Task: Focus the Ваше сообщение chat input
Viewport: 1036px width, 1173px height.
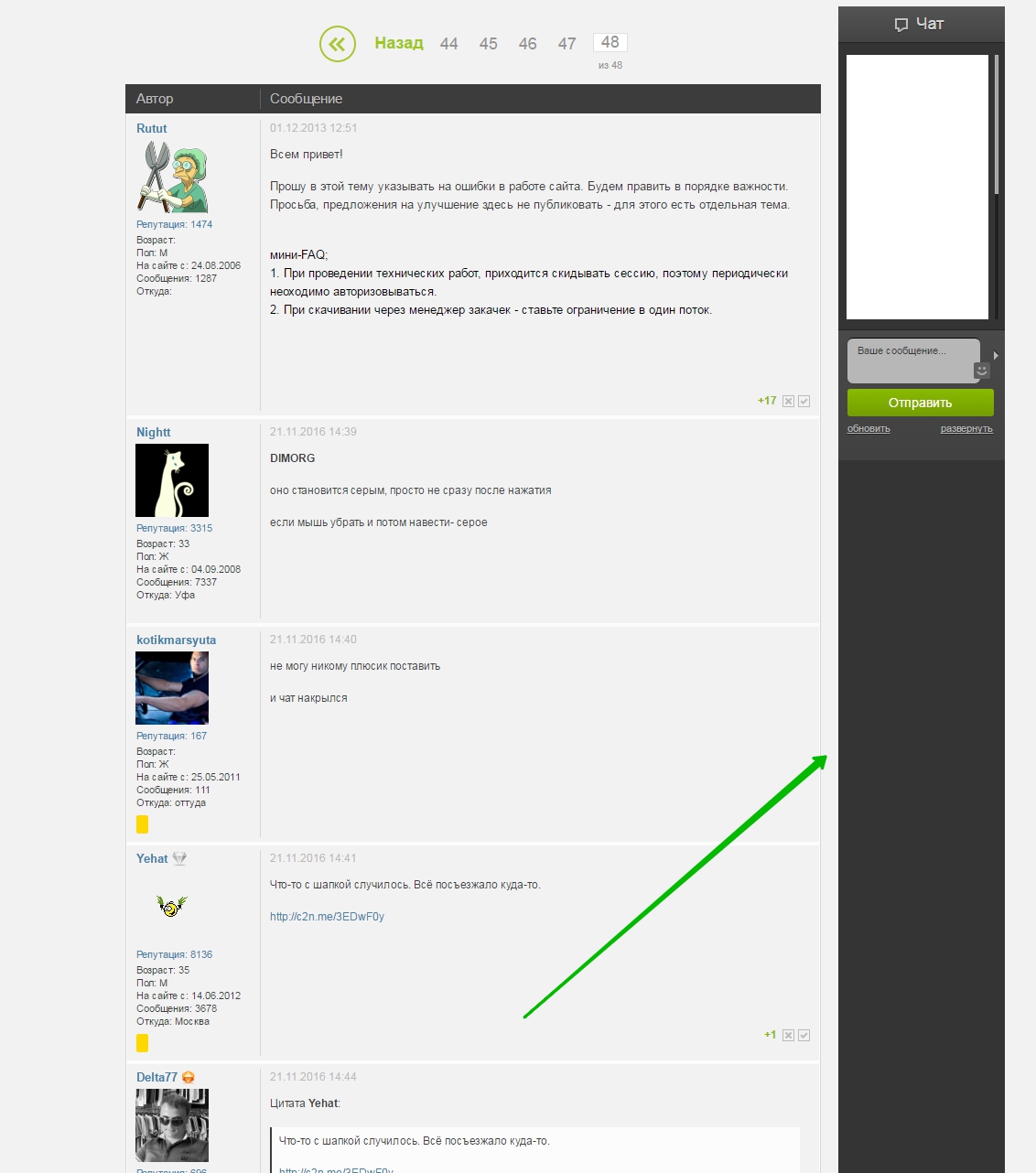Action: tap(911, 359)
